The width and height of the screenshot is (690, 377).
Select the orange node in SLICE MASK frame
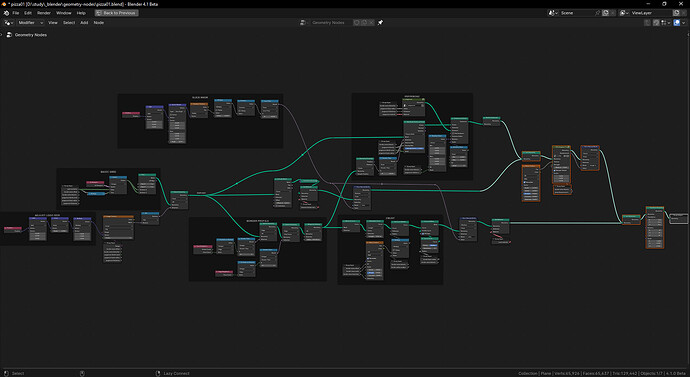(x=199, y=110)
